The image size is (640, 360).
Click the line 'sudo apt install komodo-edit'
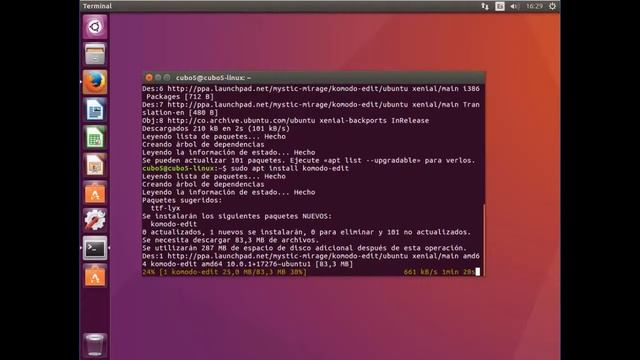(x=290, y=168)
